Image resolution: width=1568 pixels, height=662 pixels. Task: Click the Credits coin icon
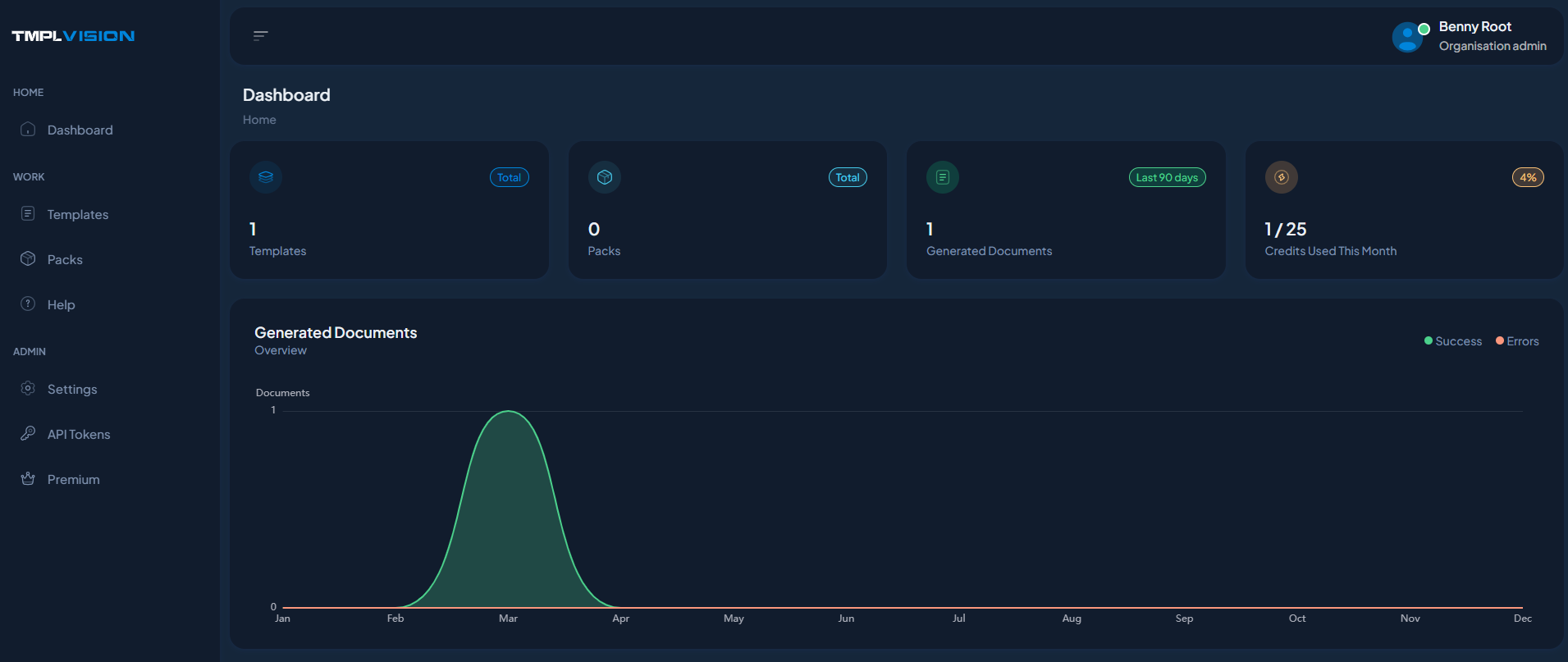[1282, 177]
